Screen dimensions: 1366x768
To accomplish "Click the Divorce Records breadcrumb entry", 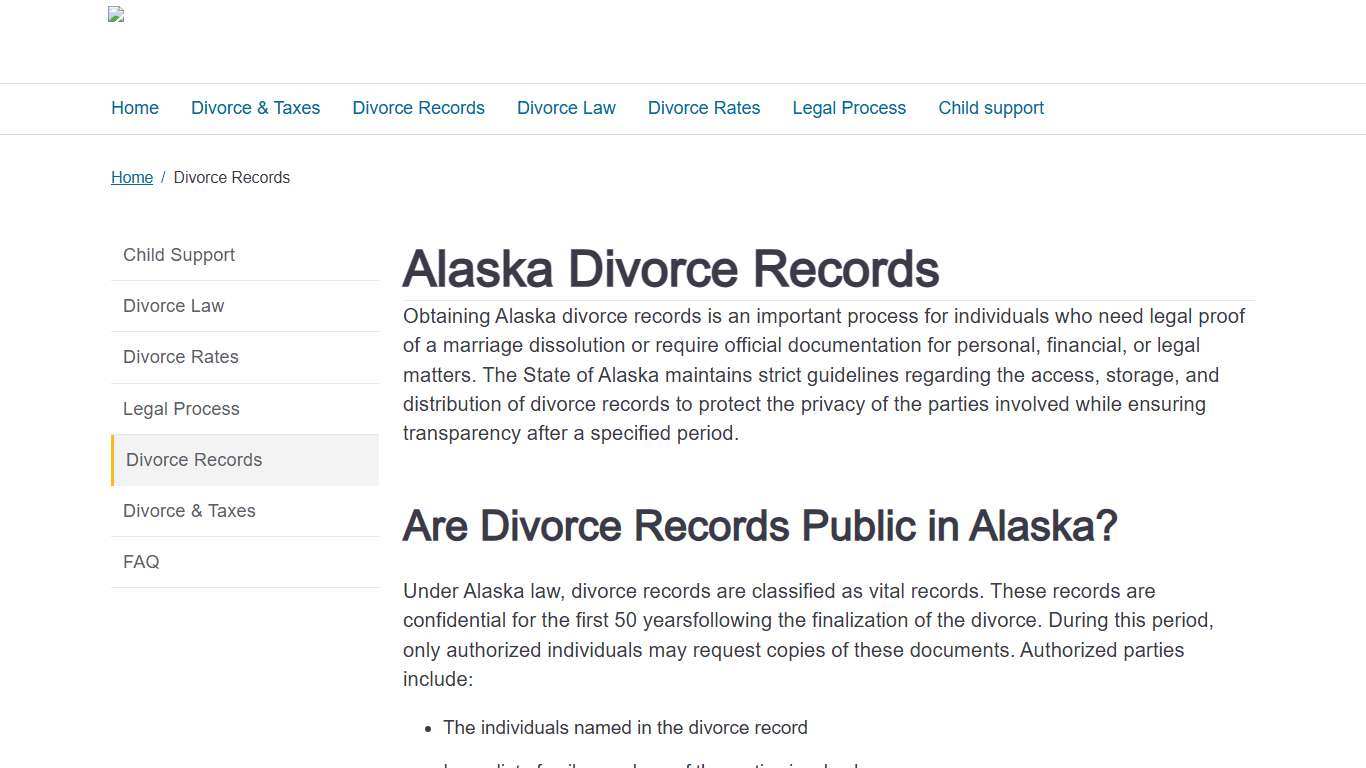I will (231, 177).
